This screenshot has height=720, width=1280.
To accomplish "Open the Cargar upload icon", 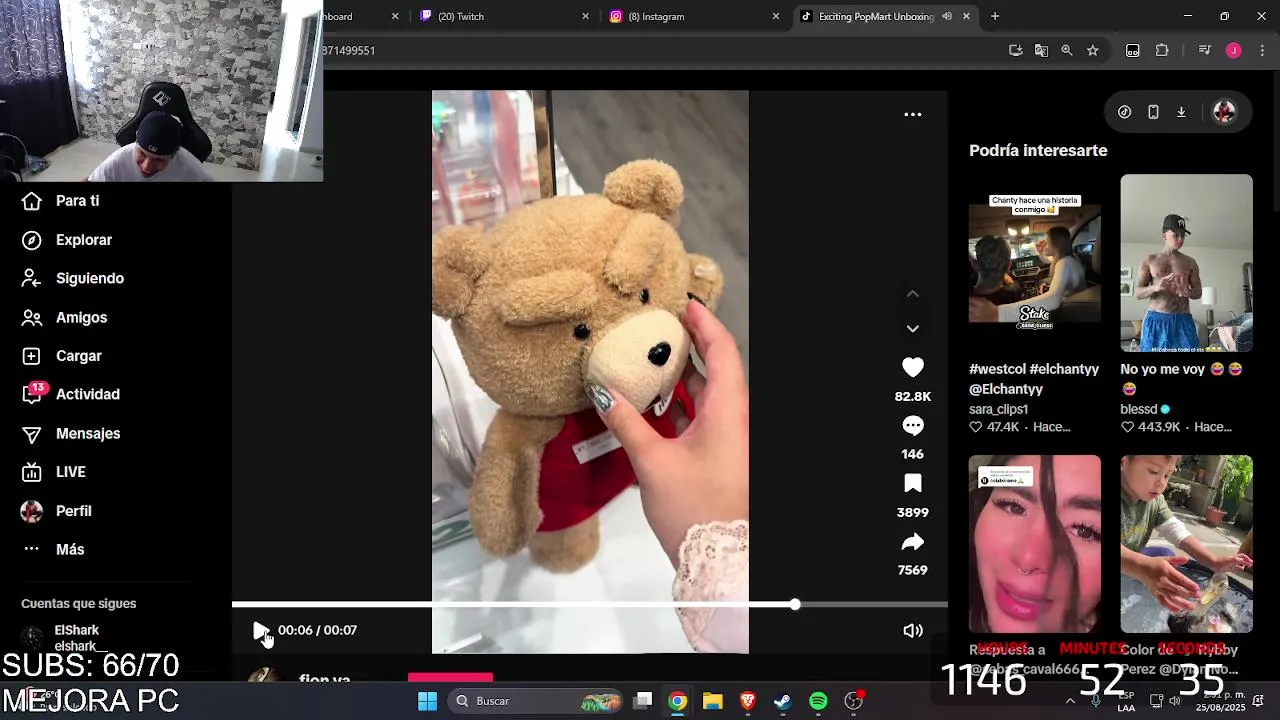I will point(32,356).
